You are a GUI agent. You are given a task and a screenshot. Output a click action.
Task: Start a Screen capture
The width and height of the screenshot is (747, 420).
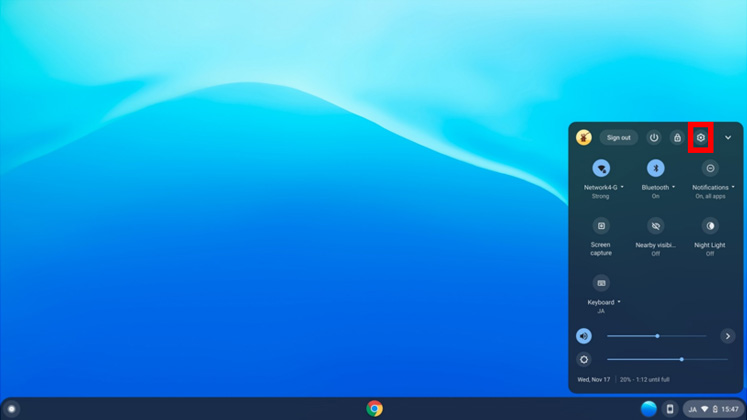[x=601, y=226]
